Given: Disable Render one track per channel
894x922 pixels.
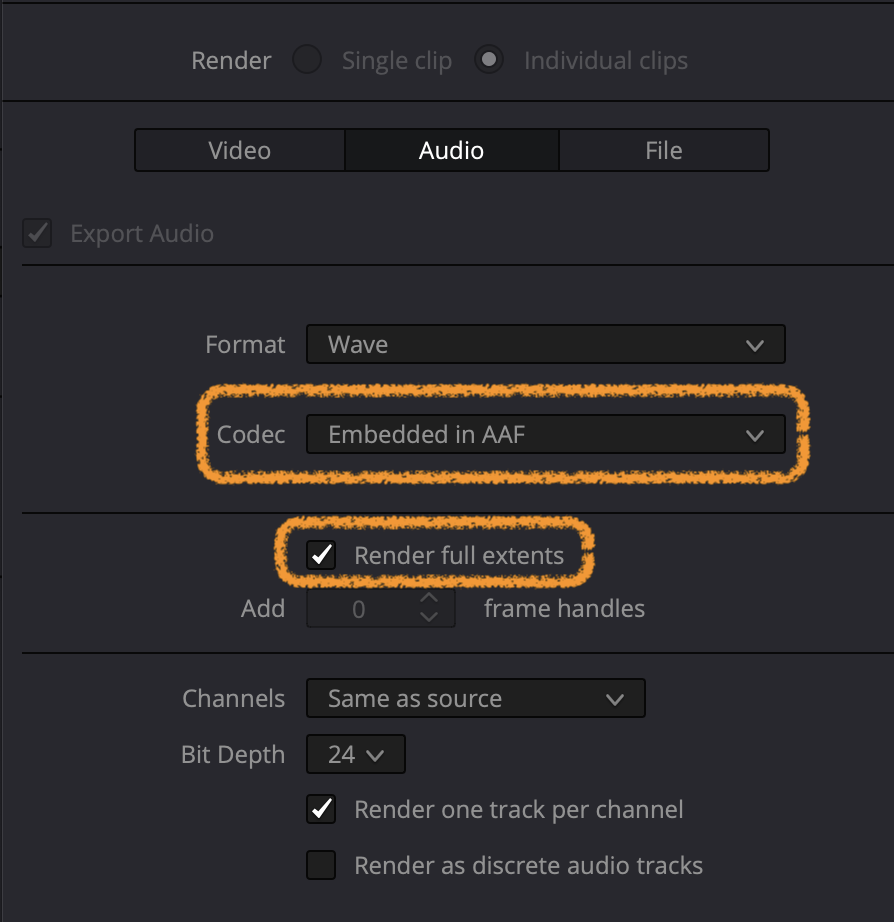Looking at the screenshot, I should (321, 809).
